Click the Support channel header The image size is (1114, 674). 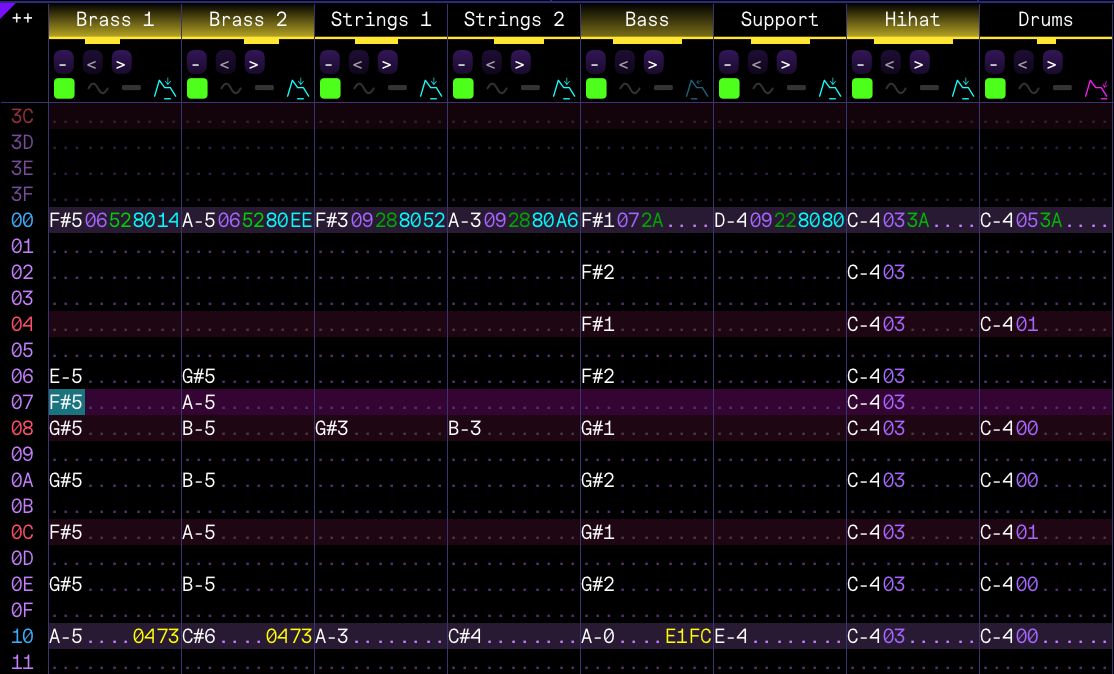[779, 20]
